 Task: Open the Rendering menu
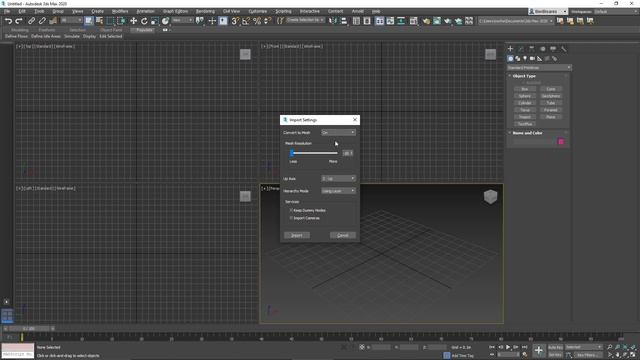pyautogui.click(x=205, y=11)
